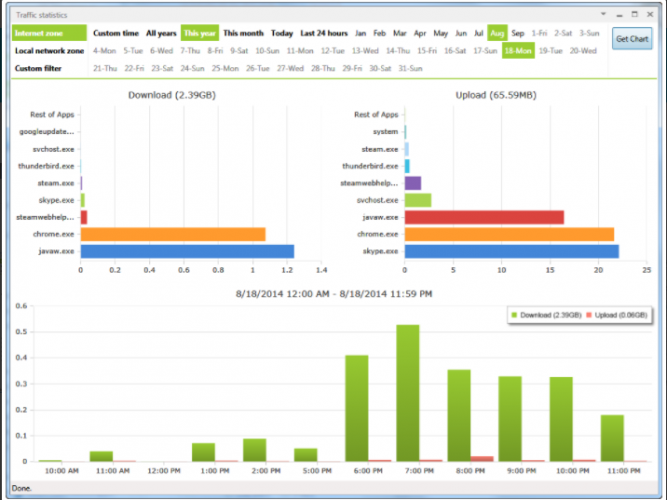This screenshot has width=667, height=500.
Task: Select the This month period
Action: click(x=243, y=33)
